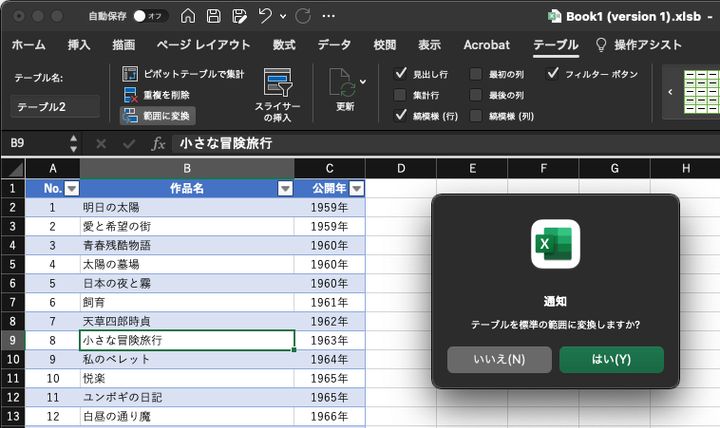Click ピボットテーブルで集計 in the ribbon
The image size is (720, 428).
[x=185, y=74]
